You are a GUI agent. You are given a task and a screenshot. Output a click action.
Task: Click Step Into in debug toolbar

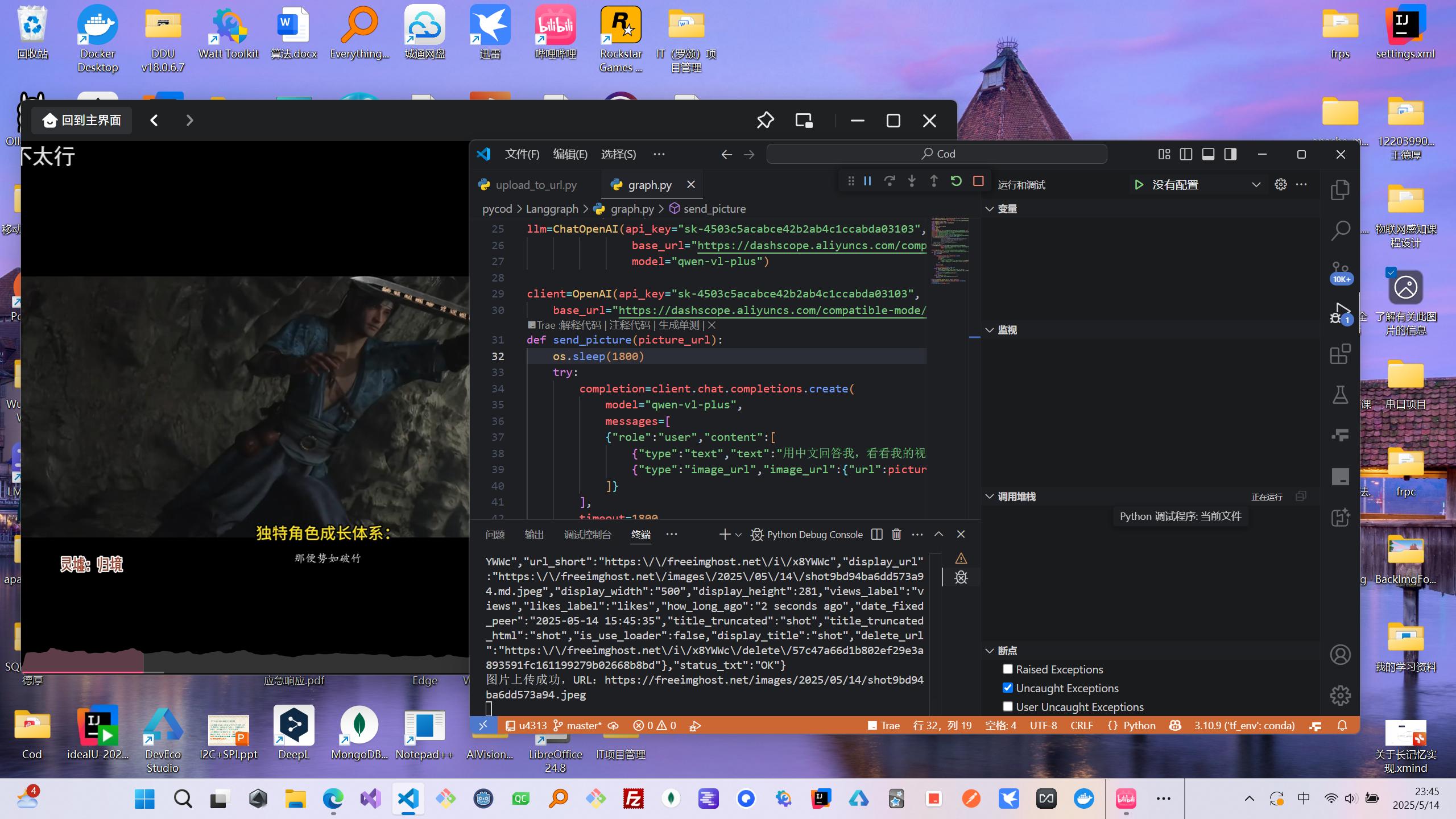click(x=912, y=181)
